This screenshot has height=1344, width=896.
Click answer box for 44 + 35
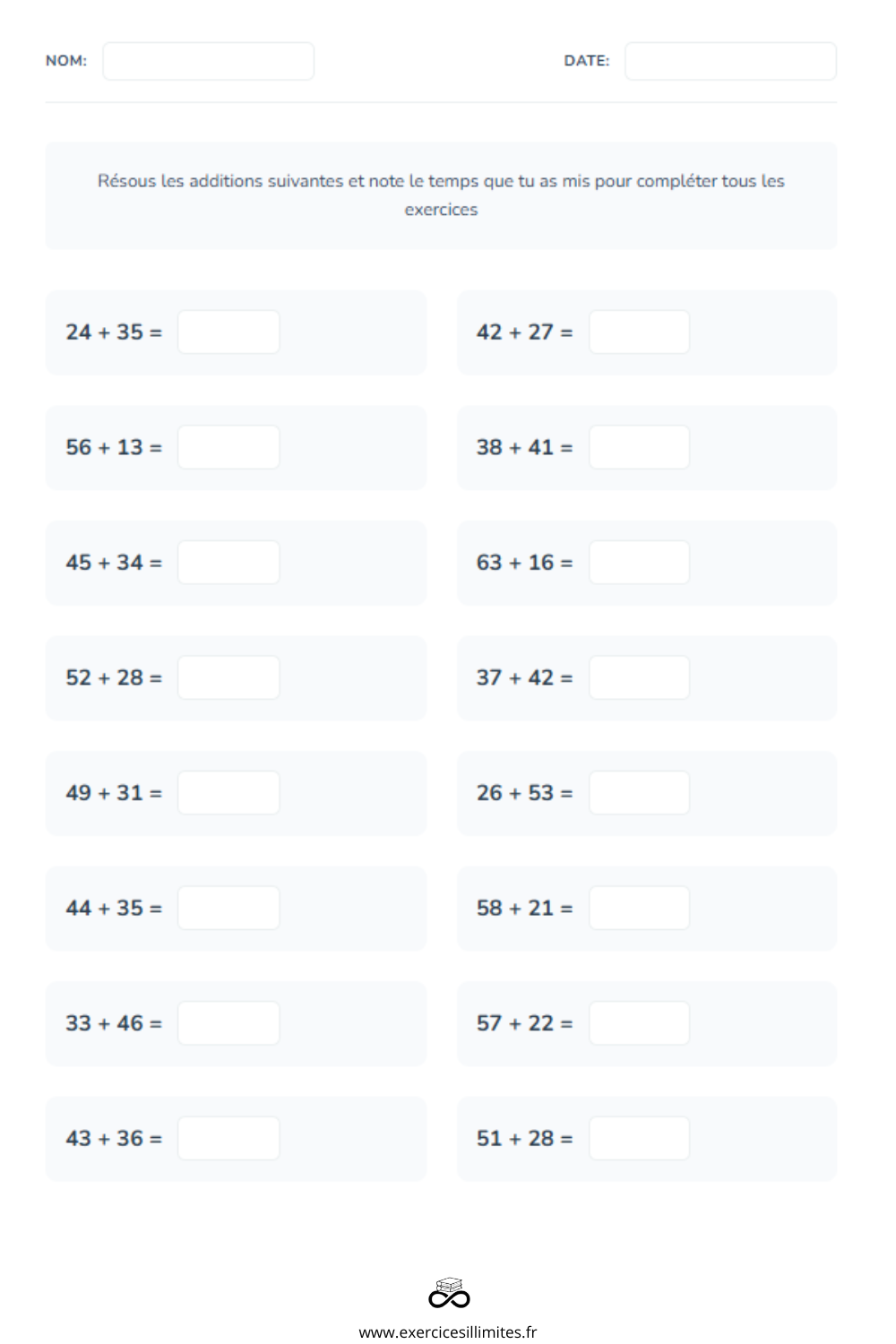click(228, 908)
